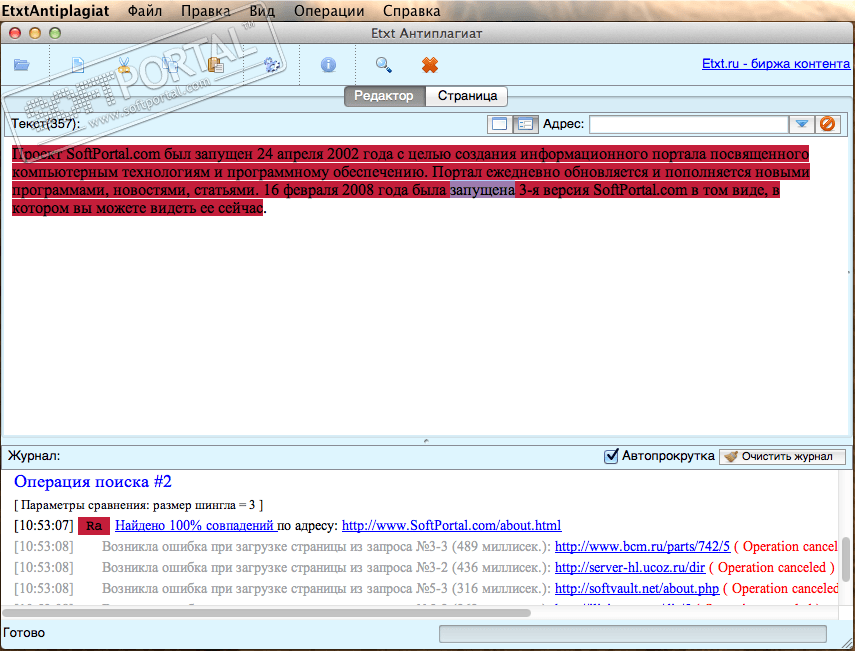Click the scissors cut icon
The height and width of the screenshot is (651, 855).
pyautogui.click(x=124, y=65)
